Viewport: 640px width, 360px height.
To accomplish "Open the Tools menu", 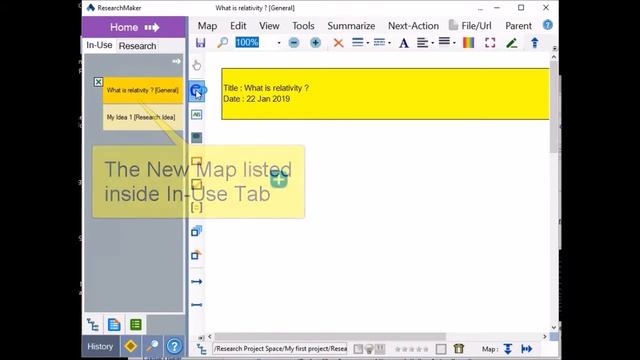I will [x=303, y=26].
